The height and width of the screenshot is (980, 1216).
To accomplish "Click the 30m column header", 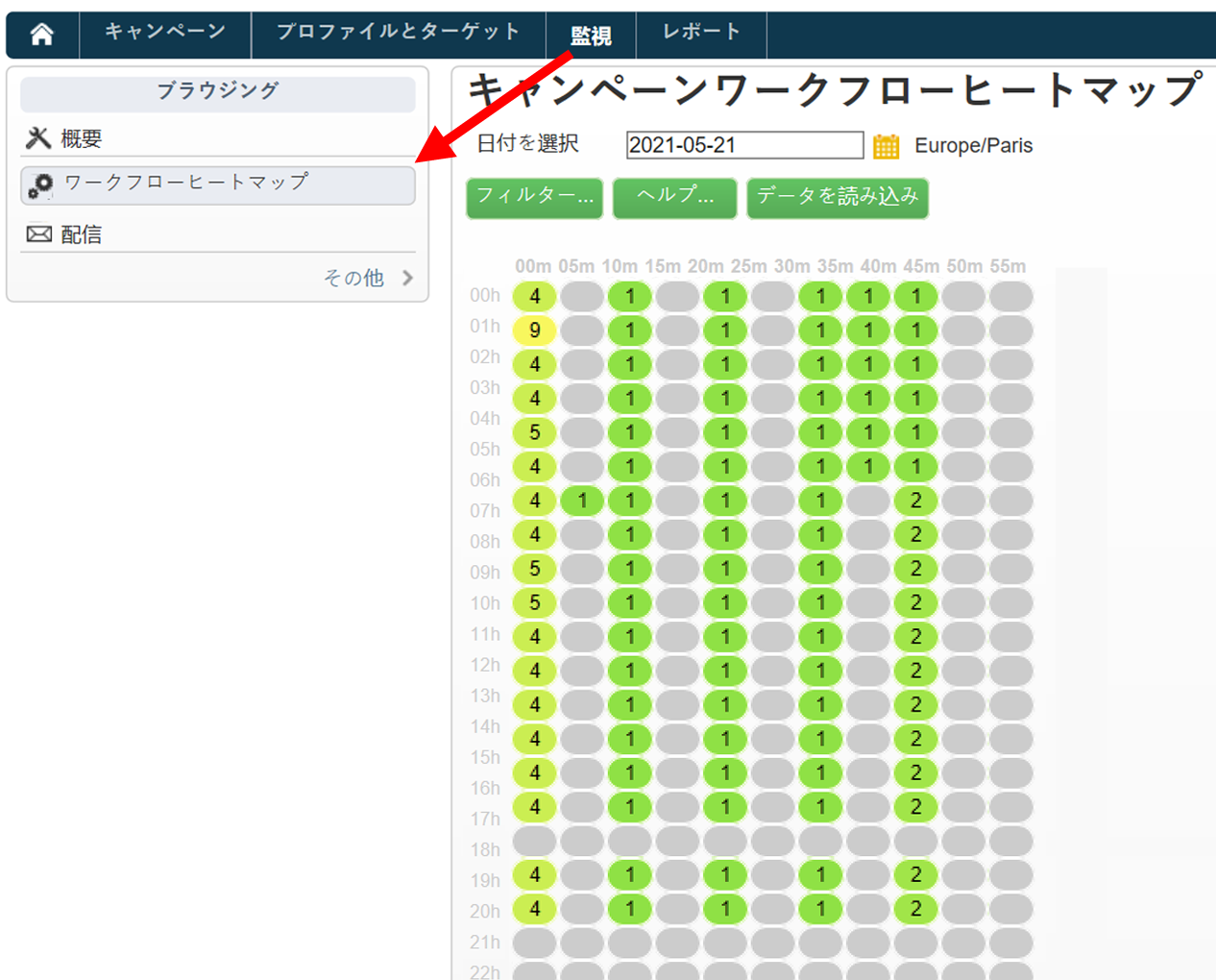I will [792, 266].
